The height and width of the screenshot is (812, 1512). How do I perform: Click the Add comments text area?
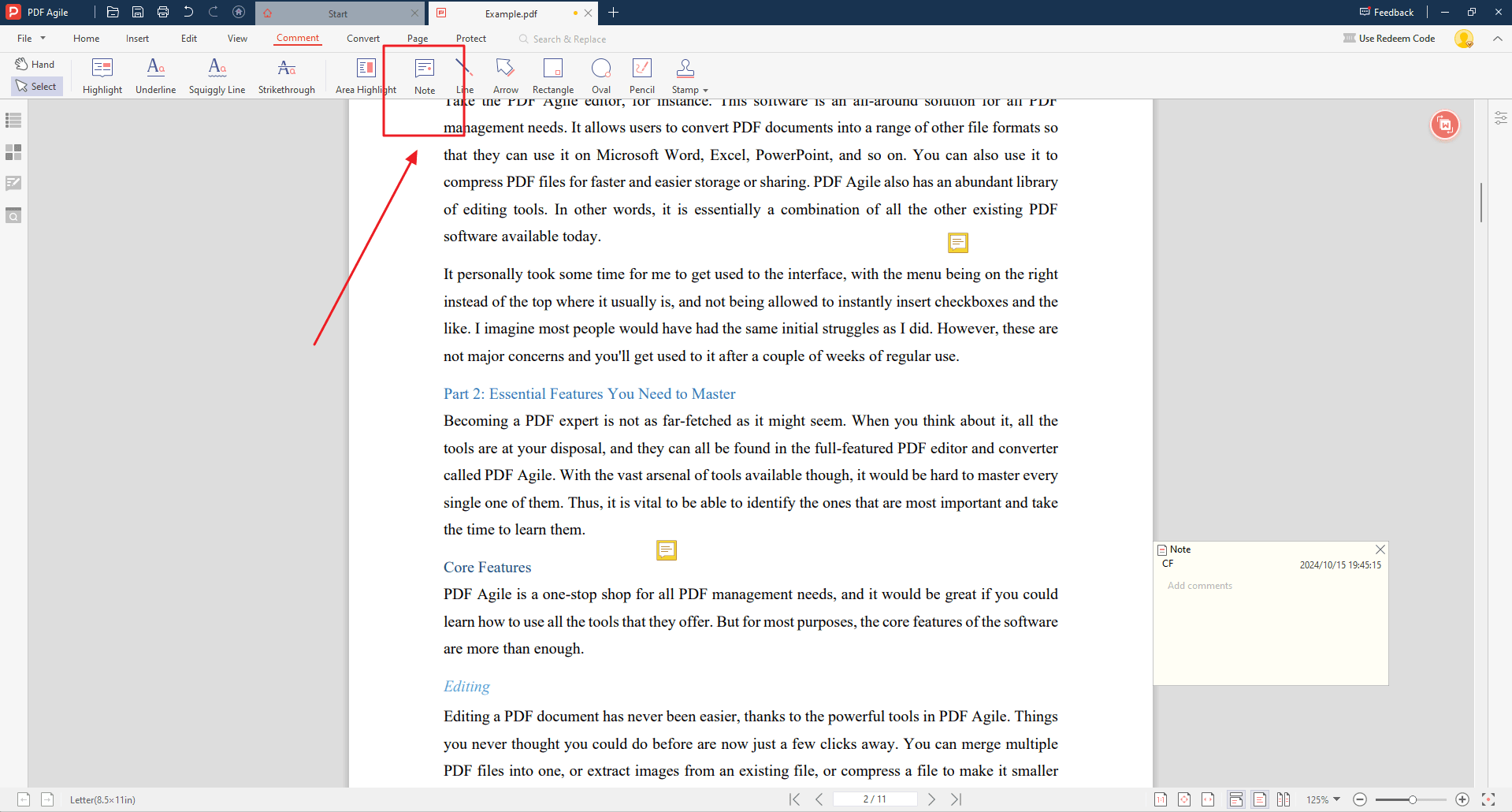[x=1270, y=631]
